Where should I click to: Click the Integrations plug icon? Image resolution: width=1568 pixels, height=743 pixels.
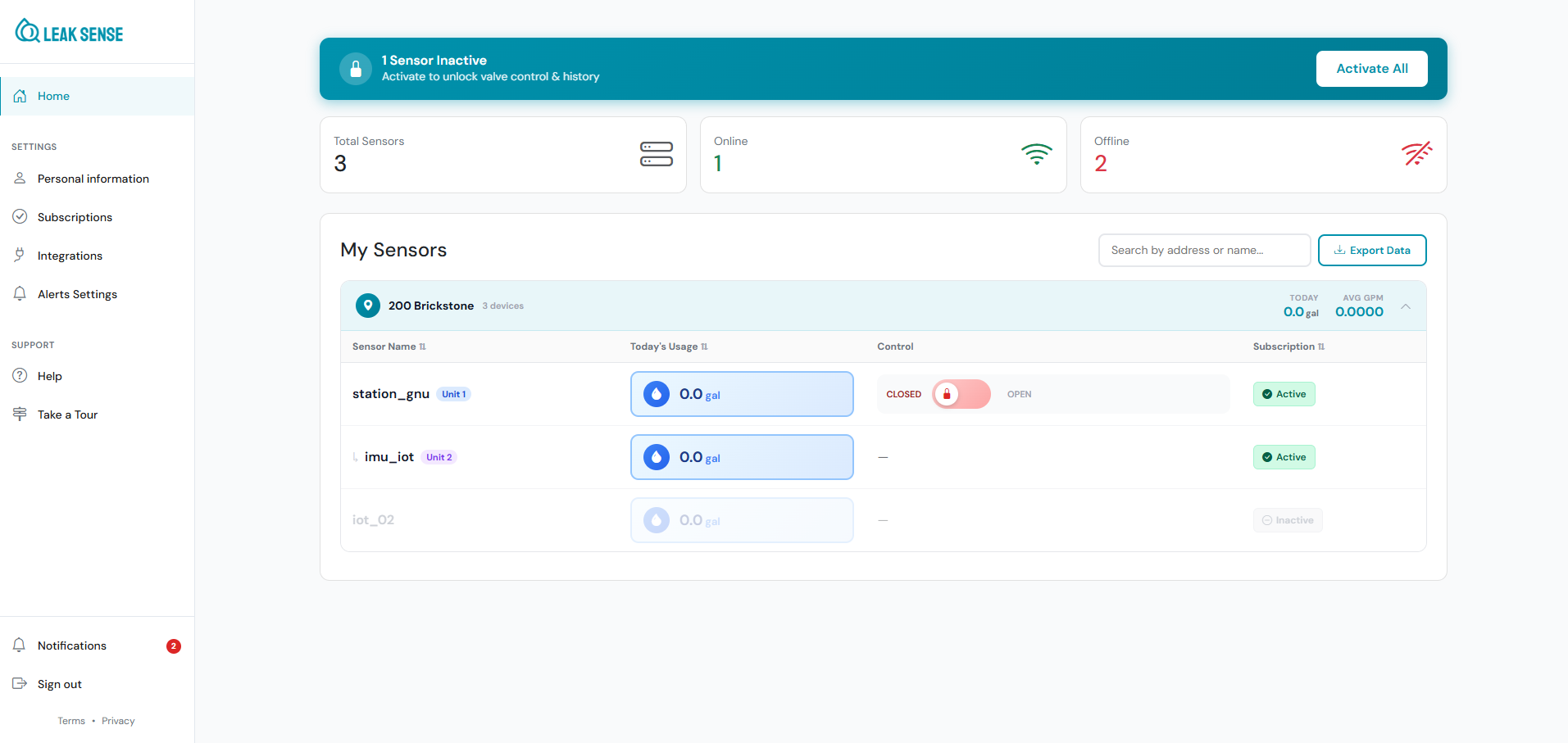click(x=20, y=255)
